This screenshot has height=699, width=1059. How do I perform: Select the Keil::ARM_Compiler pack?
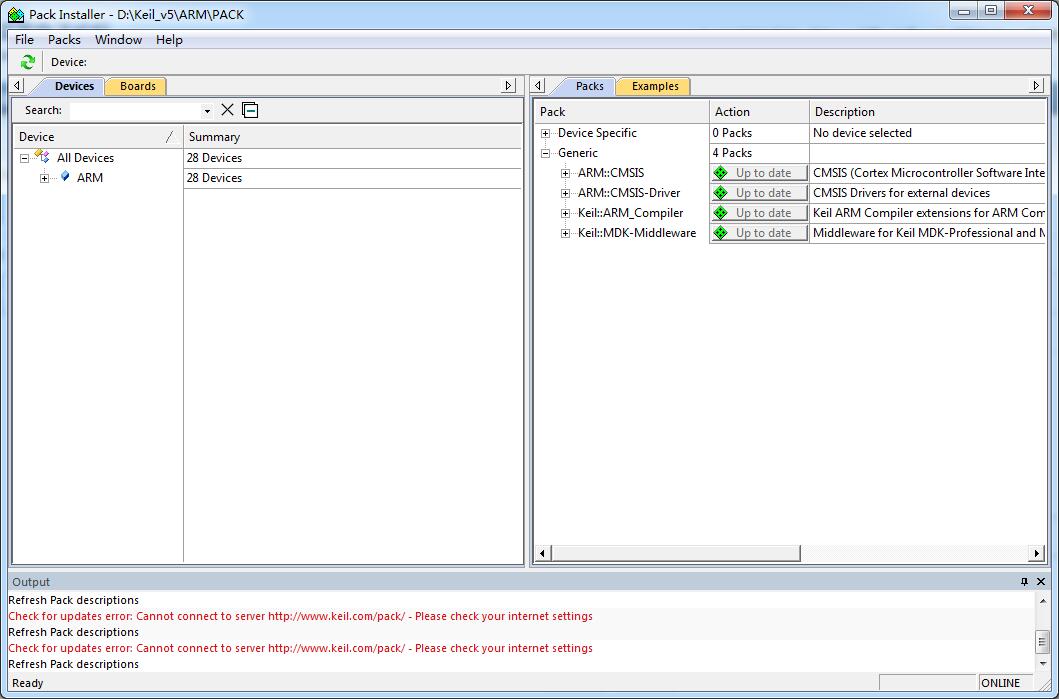630,213
